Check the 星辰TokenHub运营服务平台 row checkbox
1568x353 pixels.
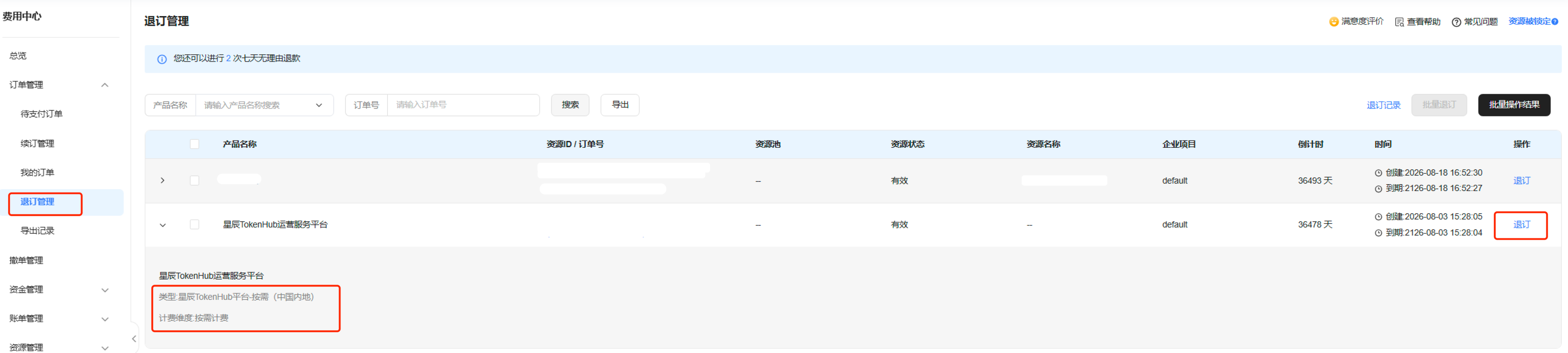[x=194, y=225]
